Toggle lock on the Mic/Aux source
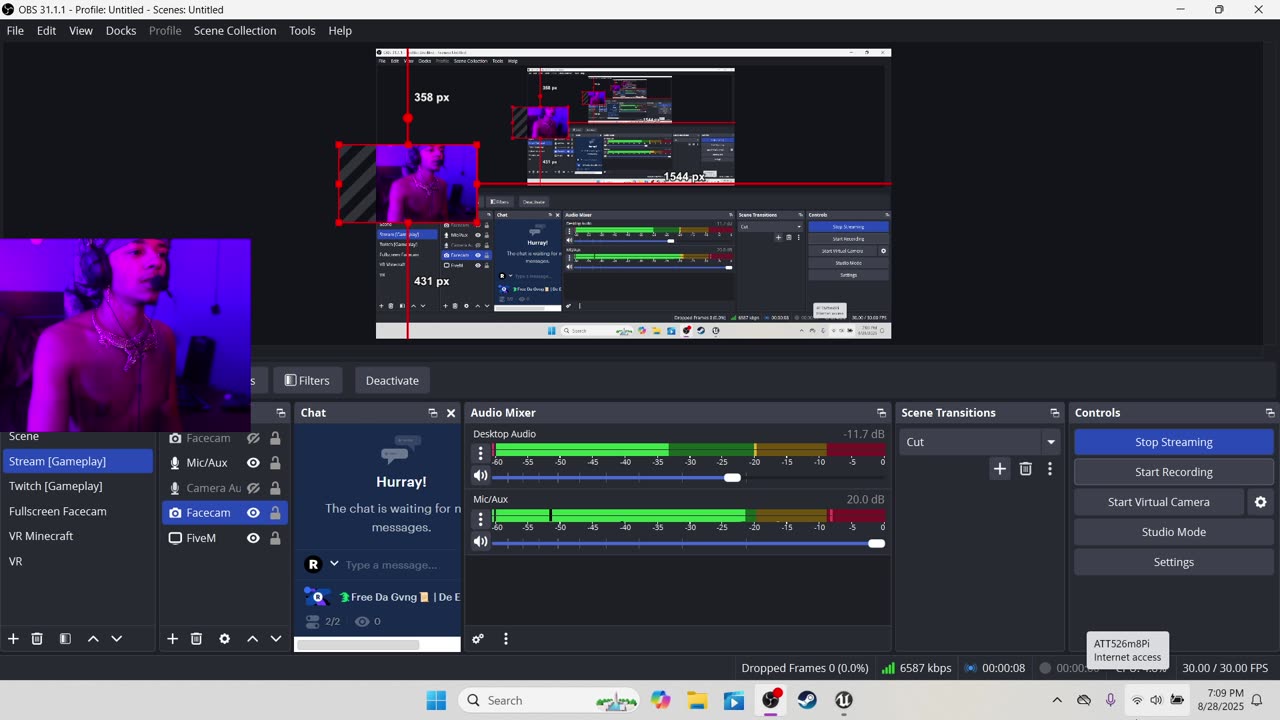1280x720 pixels. pyautogui.click(x=275, y=463)
